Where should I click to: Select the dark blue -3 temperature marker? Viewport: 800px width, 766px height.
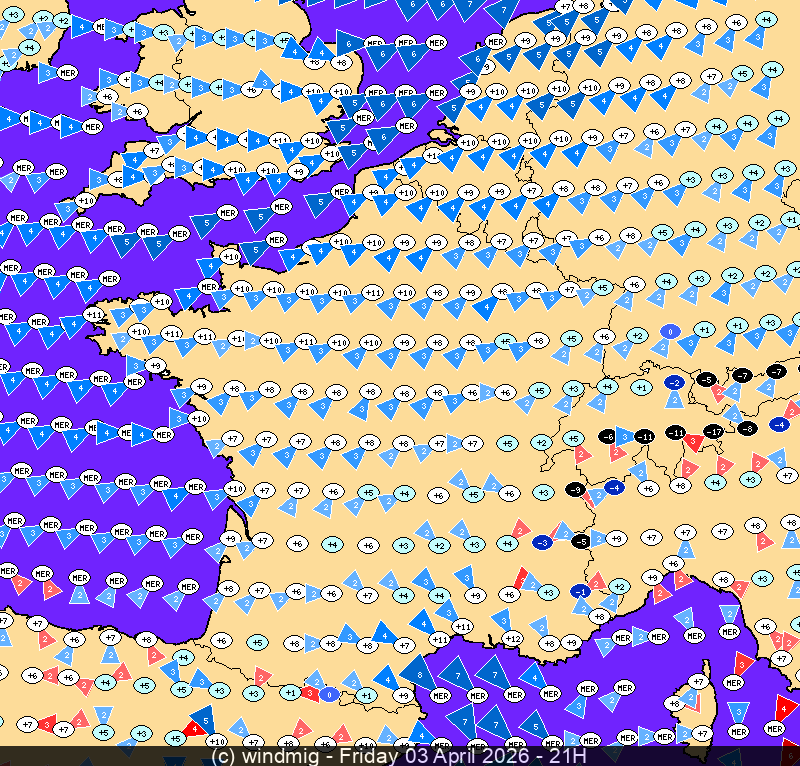click(543, 541)
